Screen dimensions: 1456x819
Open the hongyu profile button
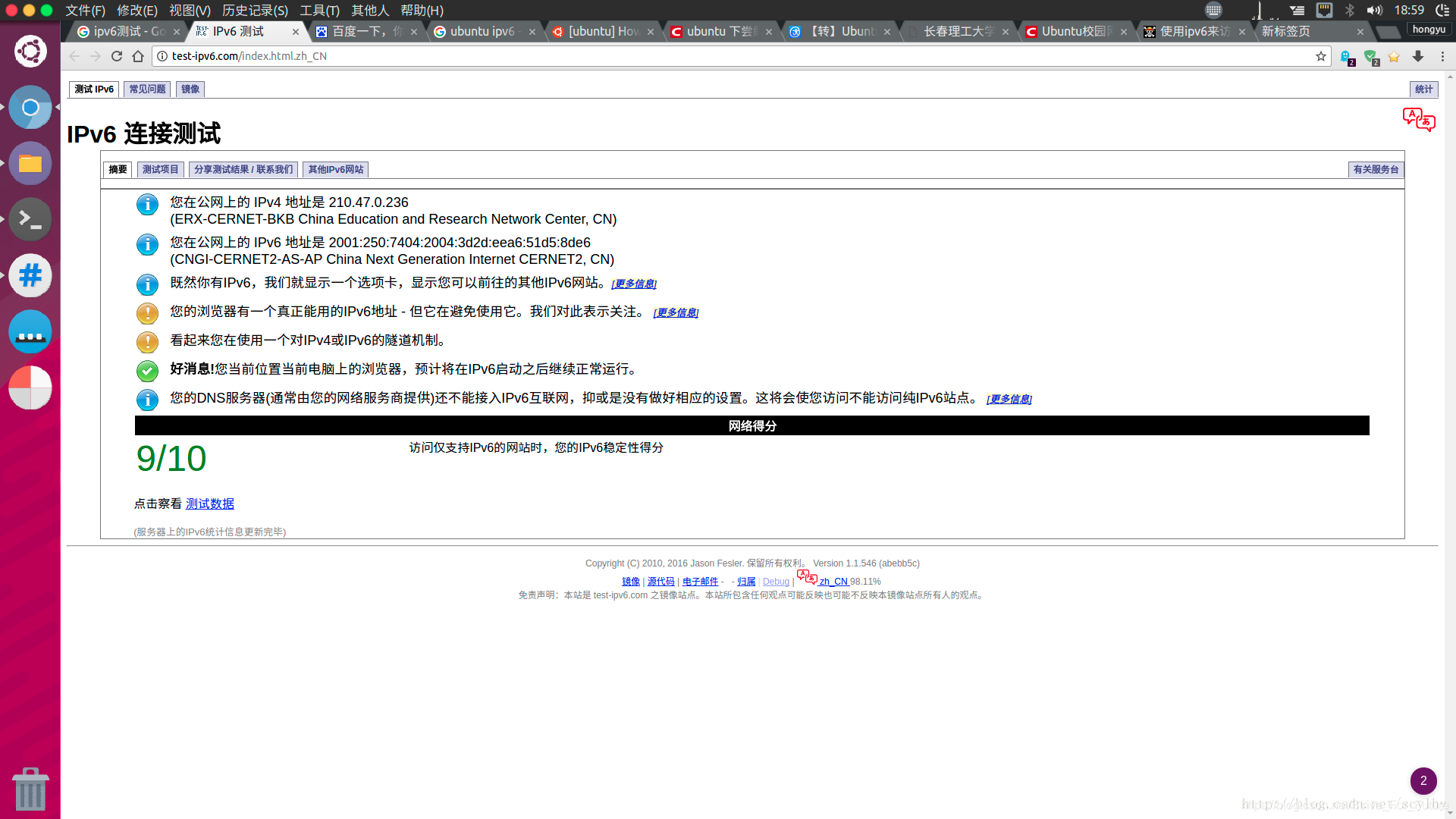point(1429,30)
